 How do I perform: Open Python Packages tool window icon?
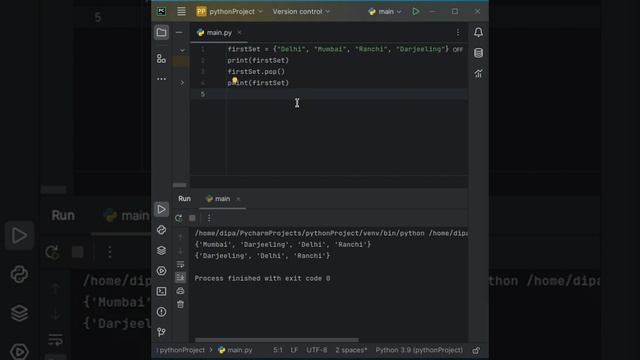(x=161, y=230)
